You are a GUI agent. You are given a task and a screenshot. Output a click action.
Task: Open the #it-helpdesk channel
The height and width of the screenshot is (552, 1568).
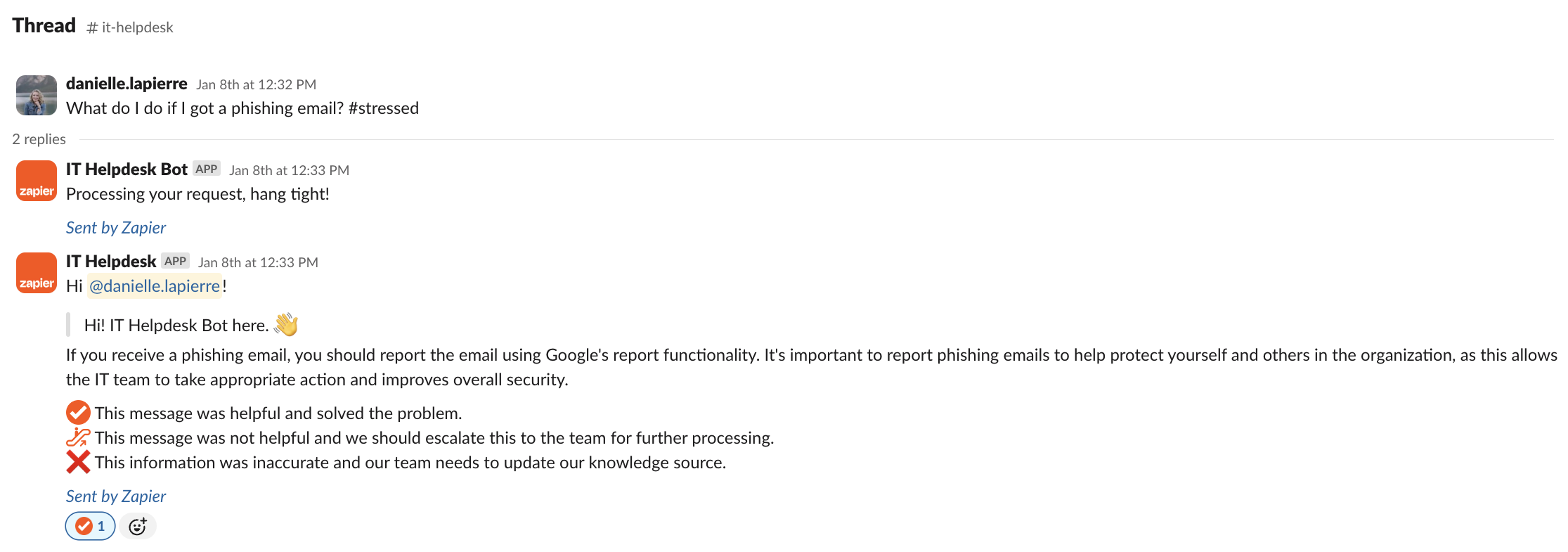130,27
